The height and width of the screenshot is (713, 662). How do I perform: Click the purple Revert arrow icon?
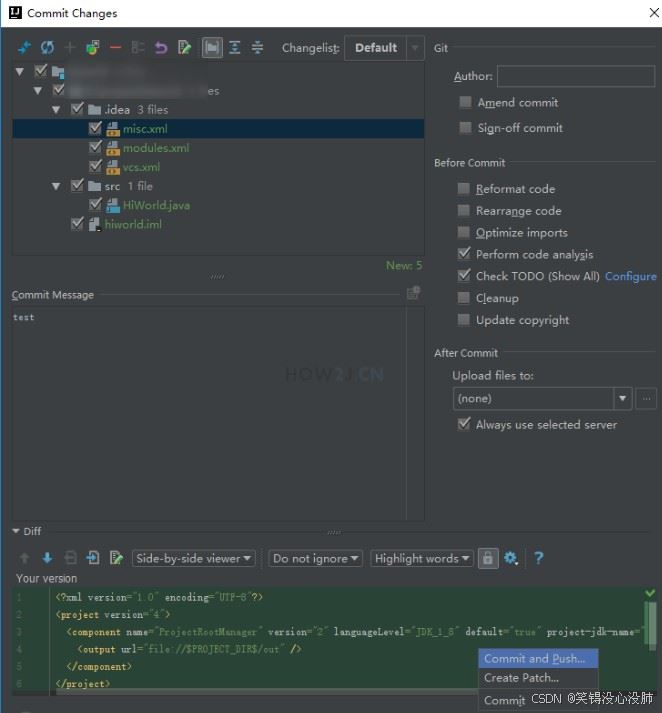[x=161, y=47]
